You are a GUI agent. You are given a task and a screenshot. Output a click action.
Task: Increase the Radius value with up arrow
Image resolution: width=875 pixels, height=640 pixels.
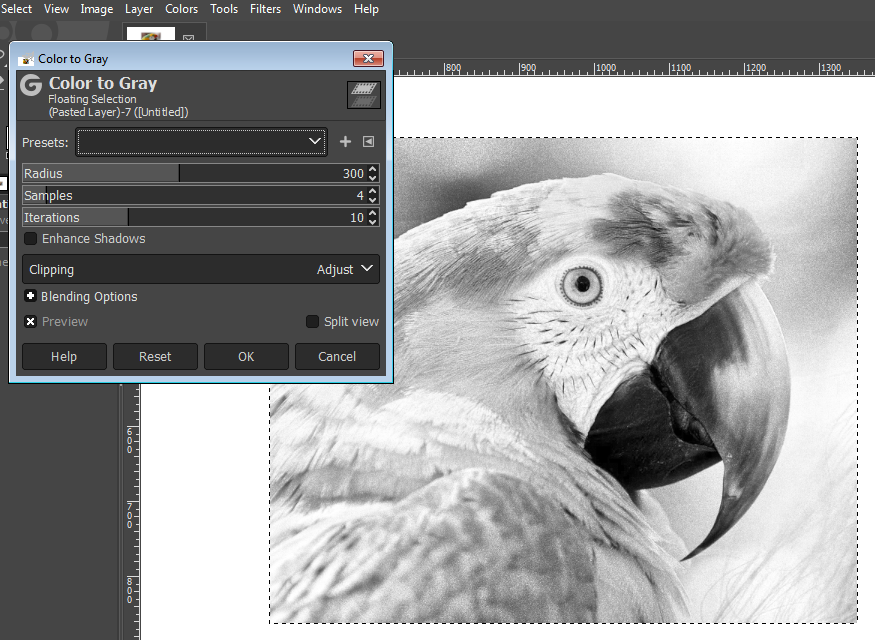coord(373,169)
